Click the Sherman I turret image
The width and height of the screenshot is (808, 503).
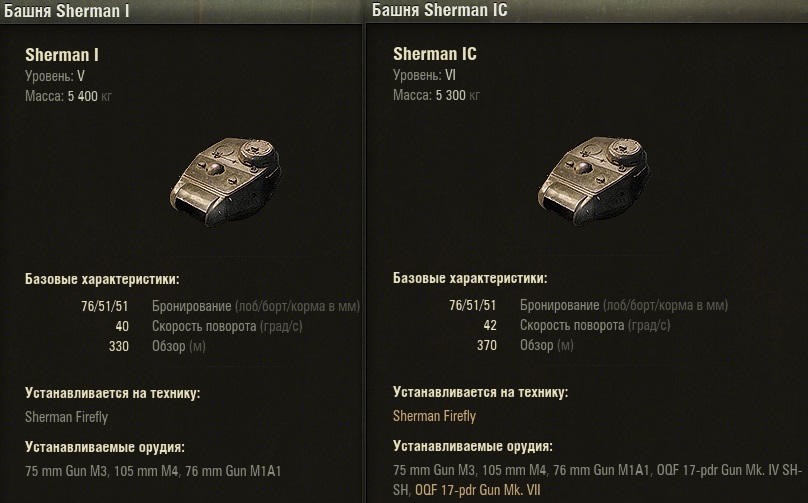point(226,176)
